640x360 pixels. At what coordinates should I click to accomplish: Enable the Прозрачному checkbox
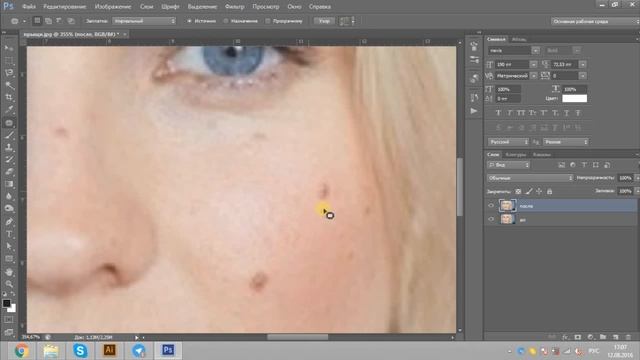tap(268, 21)
